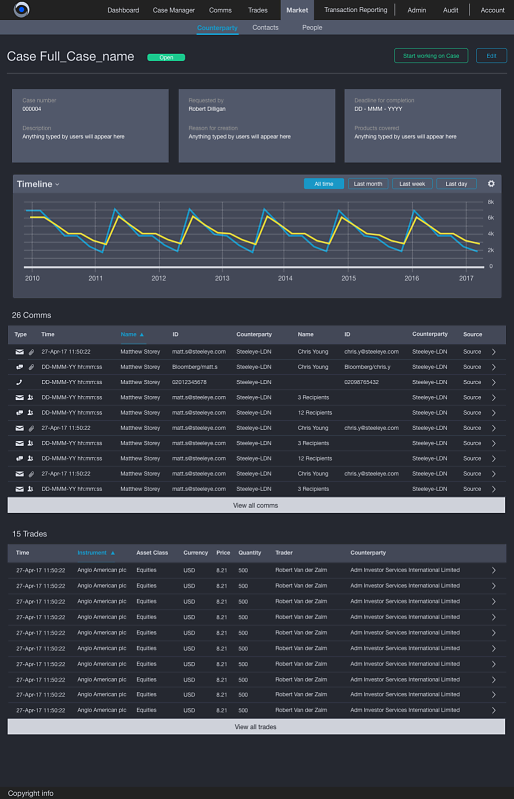Open the 02012345678 call row arrow
This screenshot has height=799, width=514.
493,382
